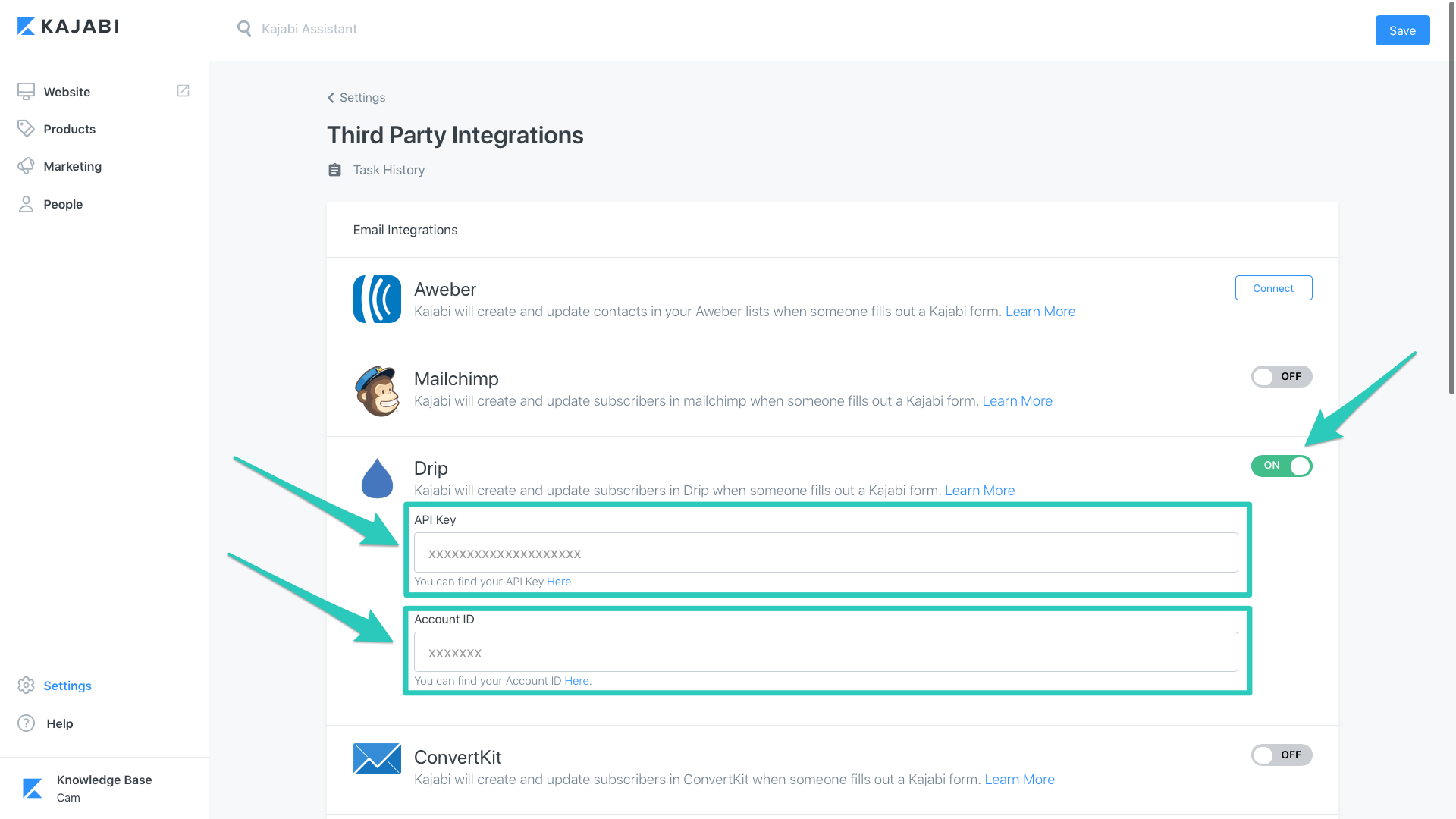Viewport: 1456px width, 819px height.
Task: Turn off the Drip integration toggle
Action: pos(1282,466)
